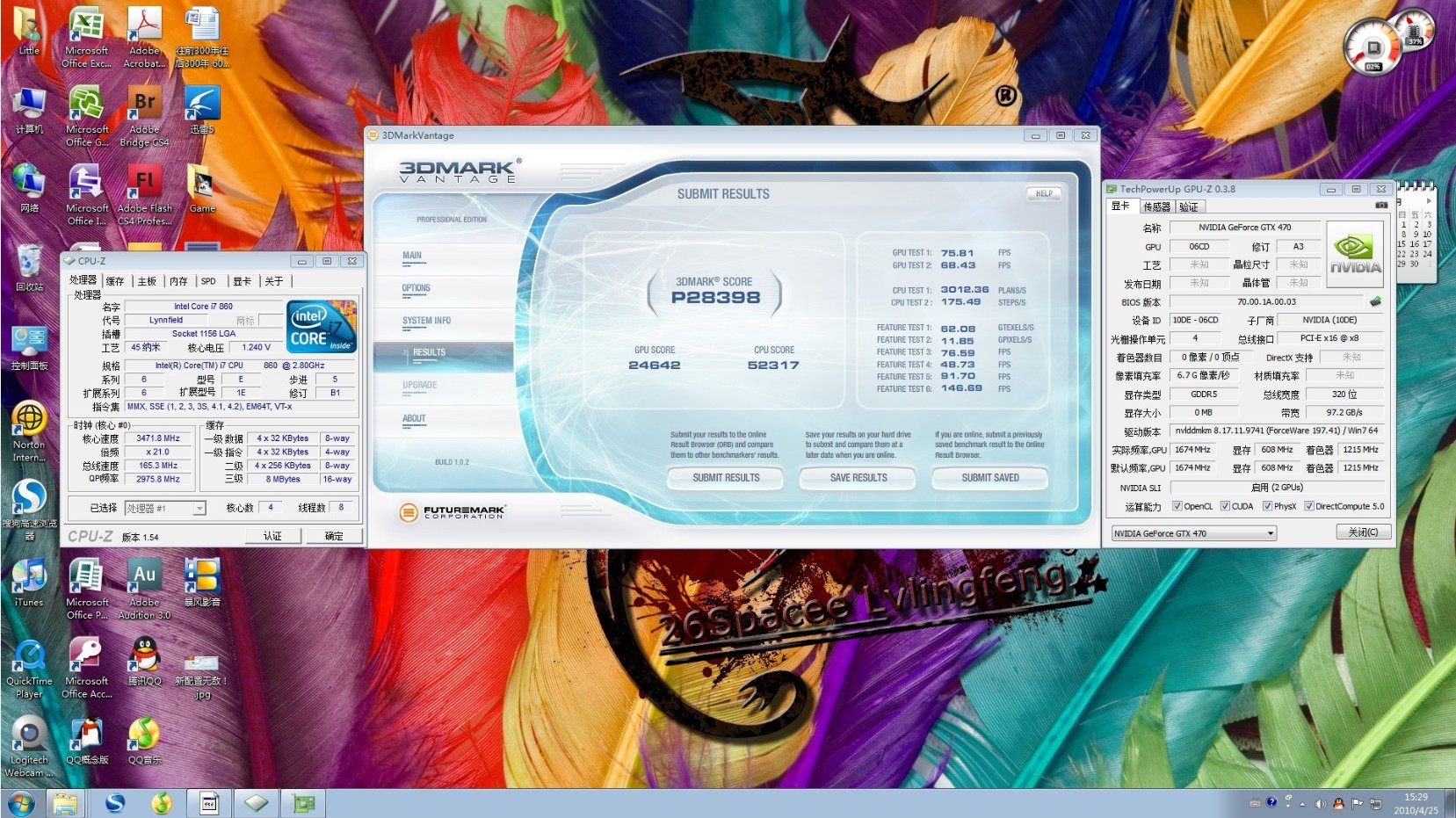Toggle the OpenCL checkbox in GPU-Z

(x=1177, y=506)
